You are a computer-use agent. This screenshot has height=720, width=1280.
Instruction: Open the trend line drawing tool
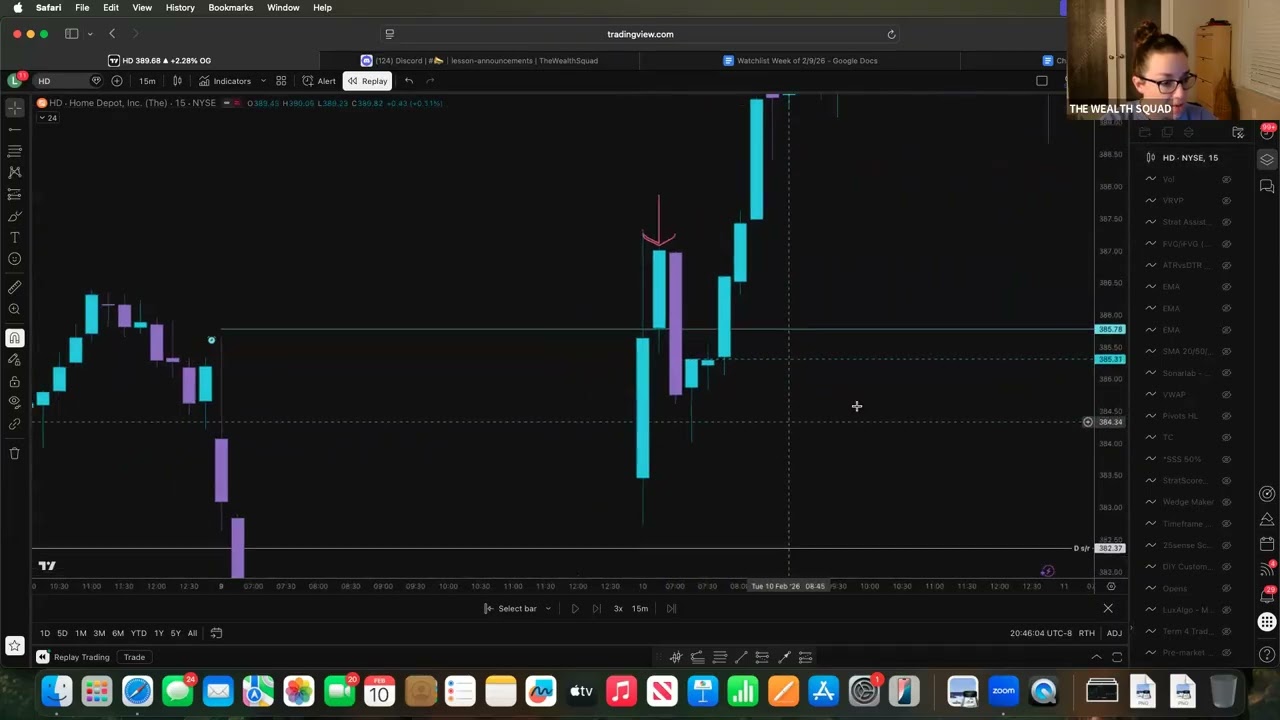(x=15, y=129)
